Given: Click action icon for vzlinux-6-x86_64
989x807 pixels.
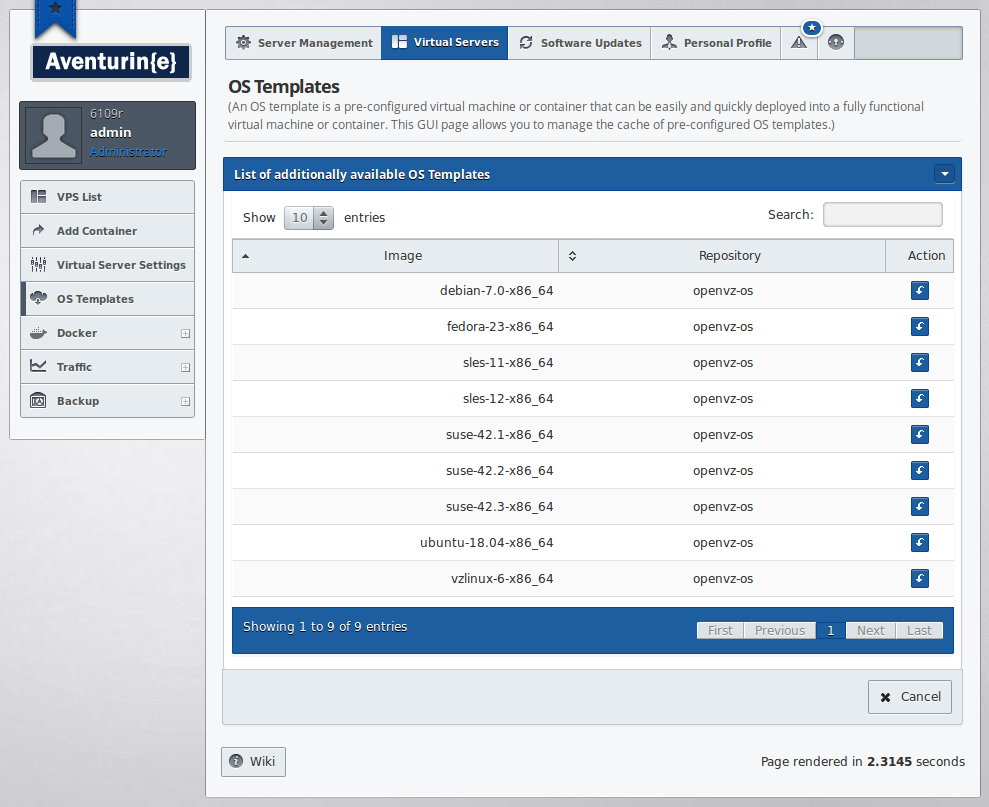Looking at the screenshot, I should [x=920, y=579].
